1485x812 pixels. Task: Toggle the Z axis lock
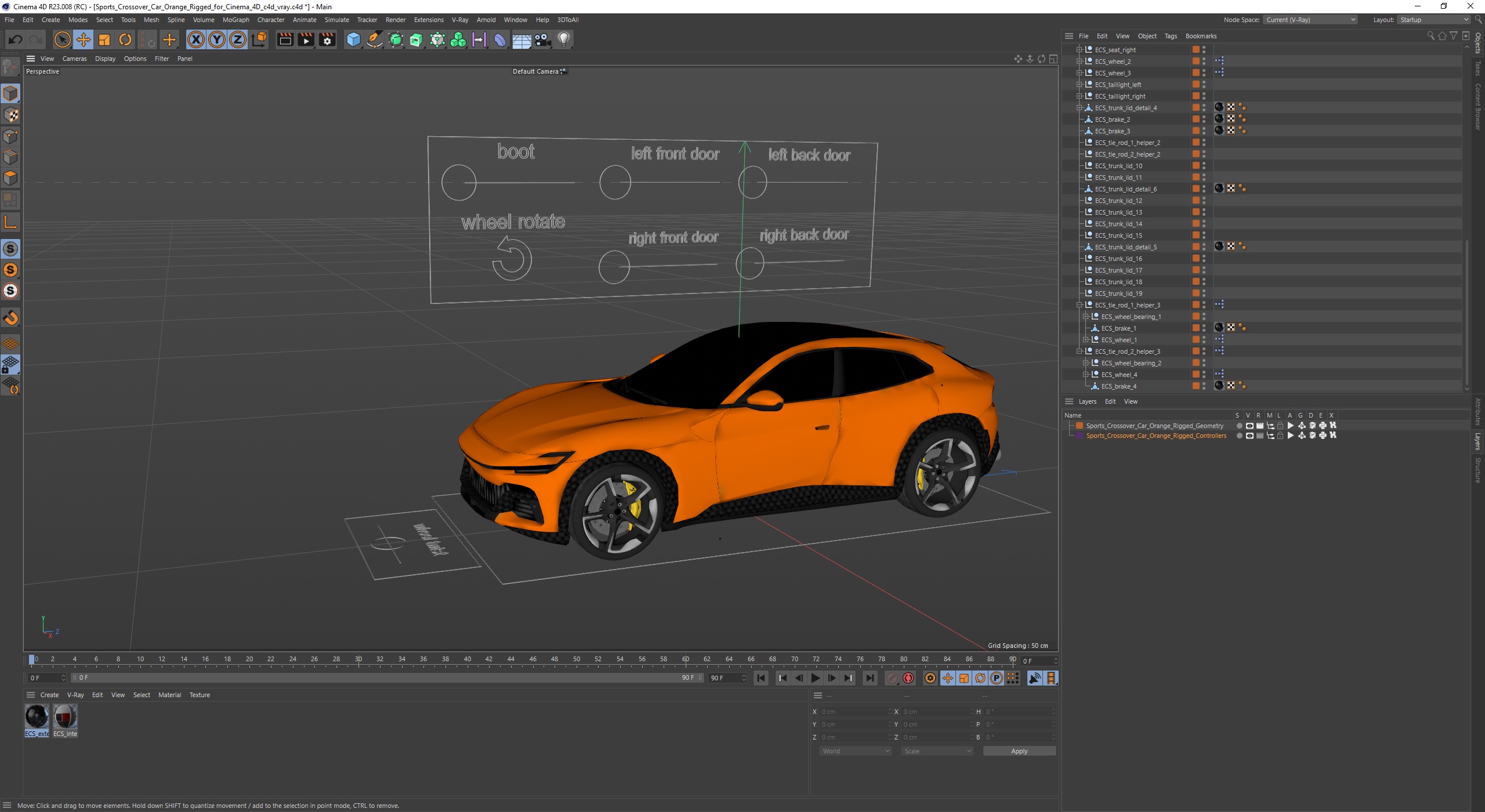238,39
